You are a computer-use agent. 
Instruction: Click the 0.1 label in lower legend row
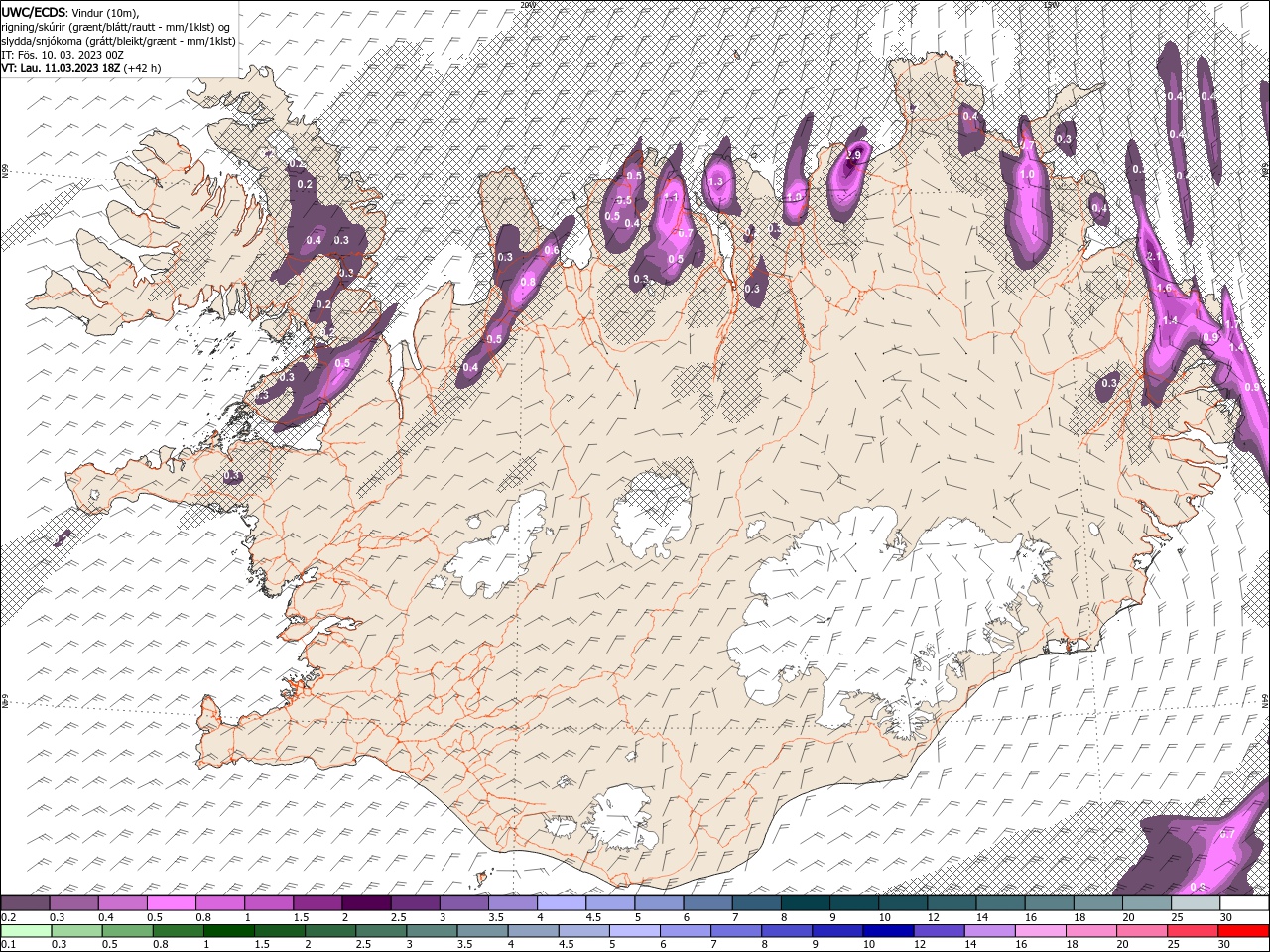8,945
